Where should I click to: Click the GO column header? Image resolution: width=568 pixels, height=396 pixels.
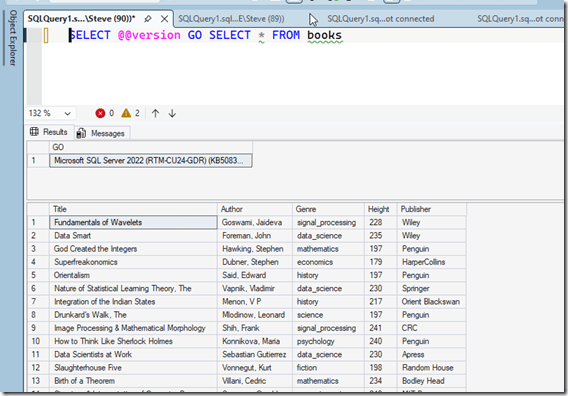tap(151, 147)
